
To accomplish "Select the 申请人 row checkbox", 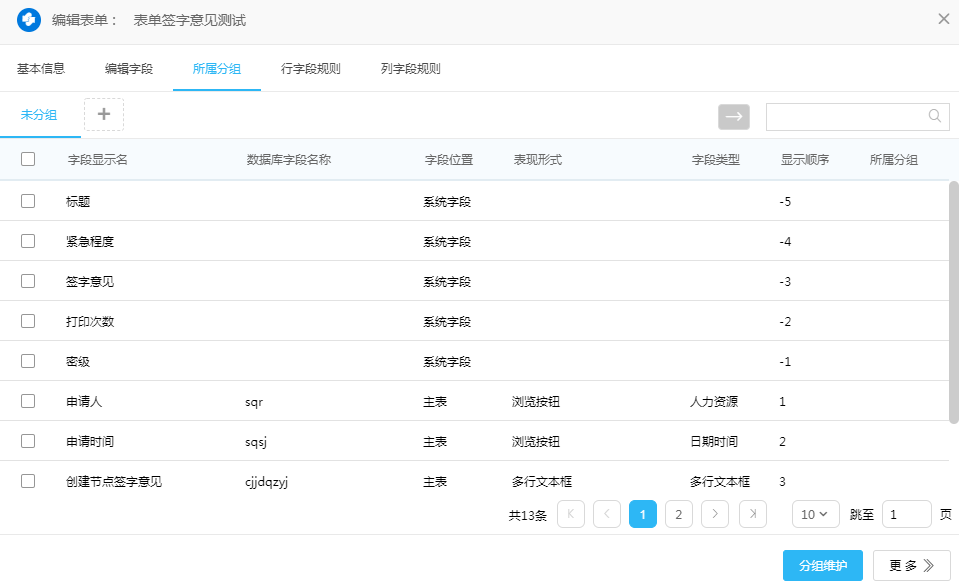I will (x=28, y=401).
